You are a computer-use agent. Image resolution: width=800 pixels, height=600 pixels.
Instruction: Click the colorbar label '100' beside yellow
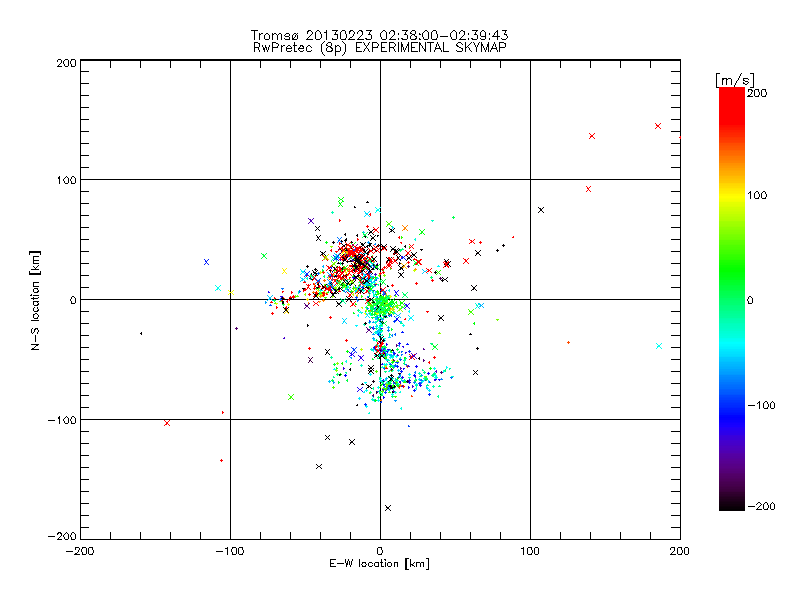pyautogui.click(x=757, y=195)
